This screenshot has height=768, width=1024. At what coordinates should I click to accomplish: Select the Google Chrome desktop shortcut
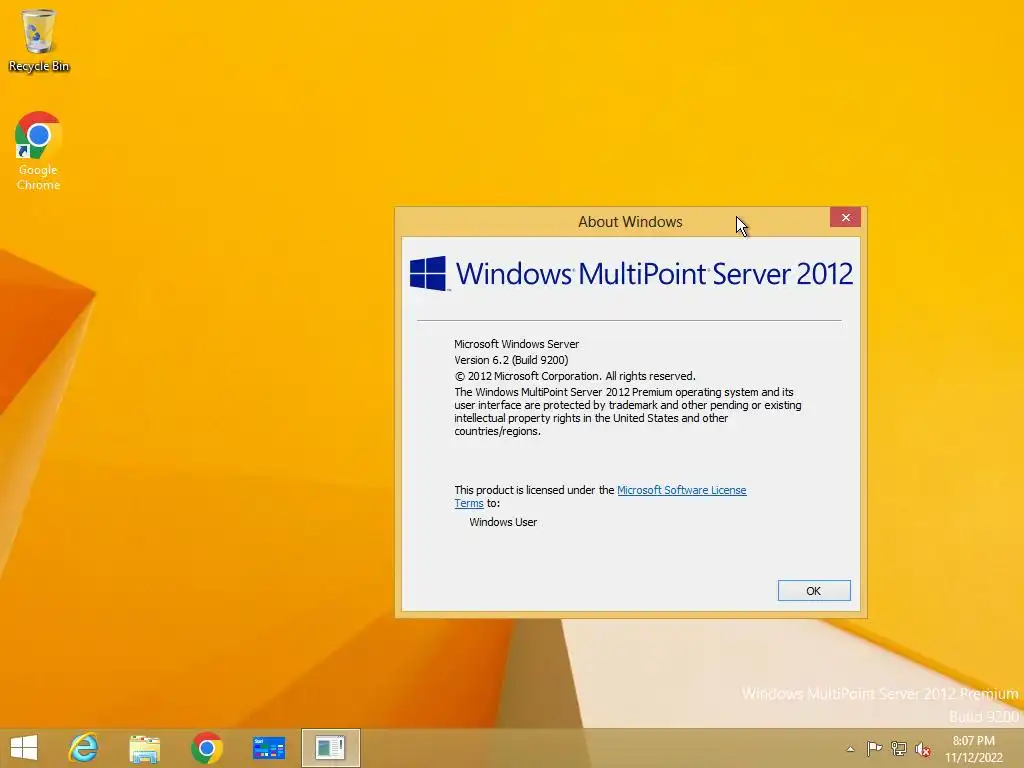click(38, 151)
